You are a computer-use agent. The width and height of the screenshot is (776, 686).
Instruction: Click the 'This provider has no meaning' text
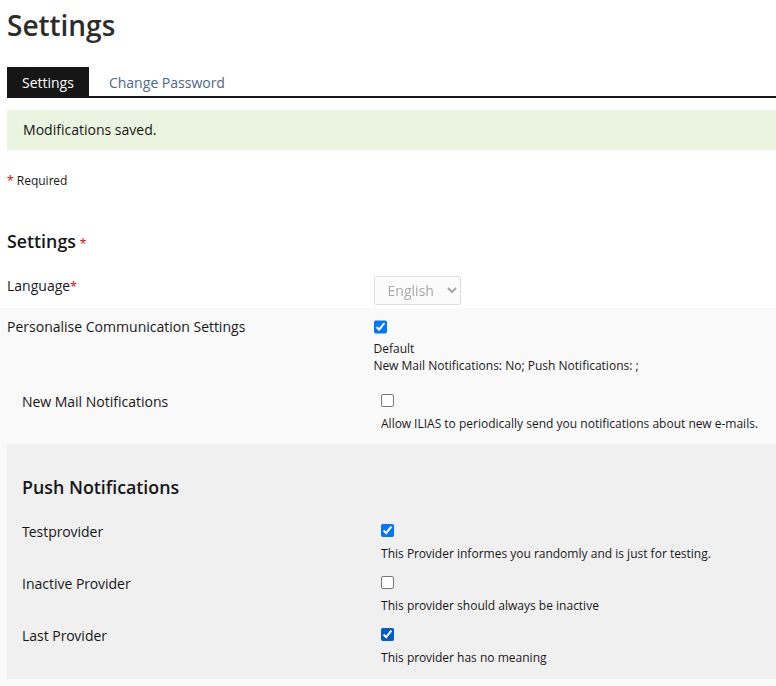point(463,658)
